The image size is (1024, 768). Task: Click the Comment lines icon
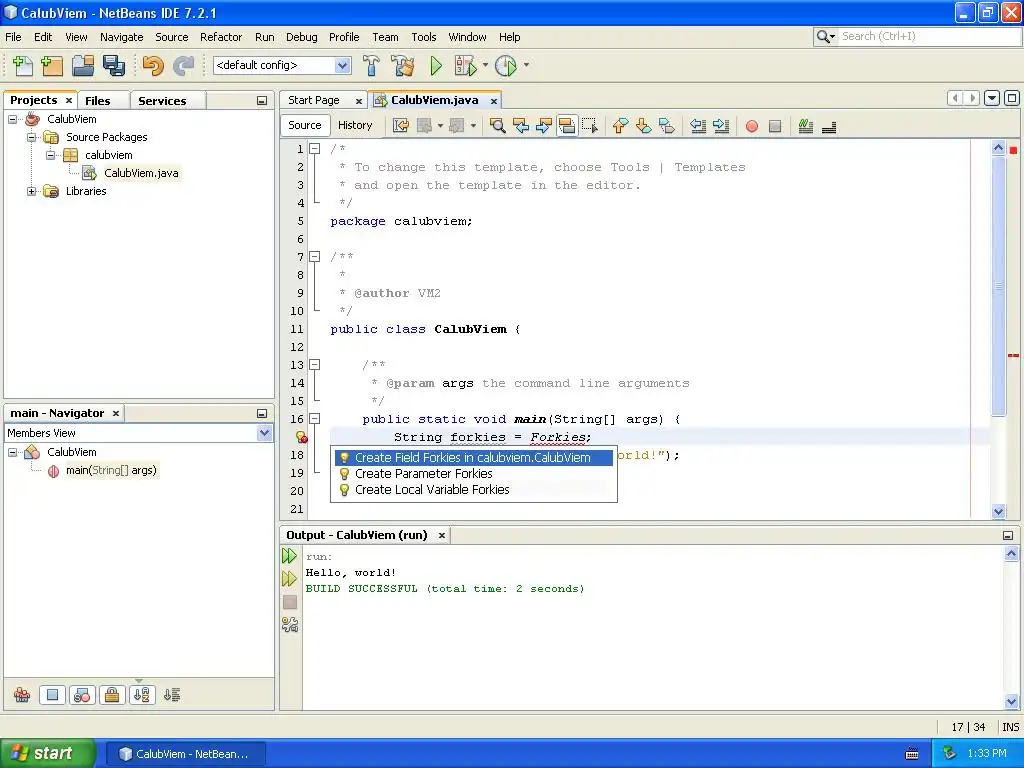pos(806,126)
